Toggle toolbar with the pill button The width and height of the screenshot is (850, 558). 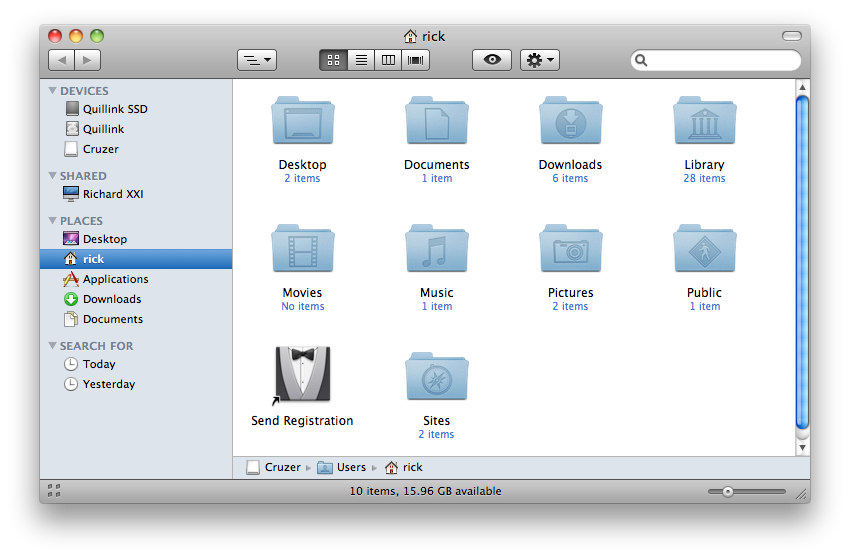click(791, 36)
